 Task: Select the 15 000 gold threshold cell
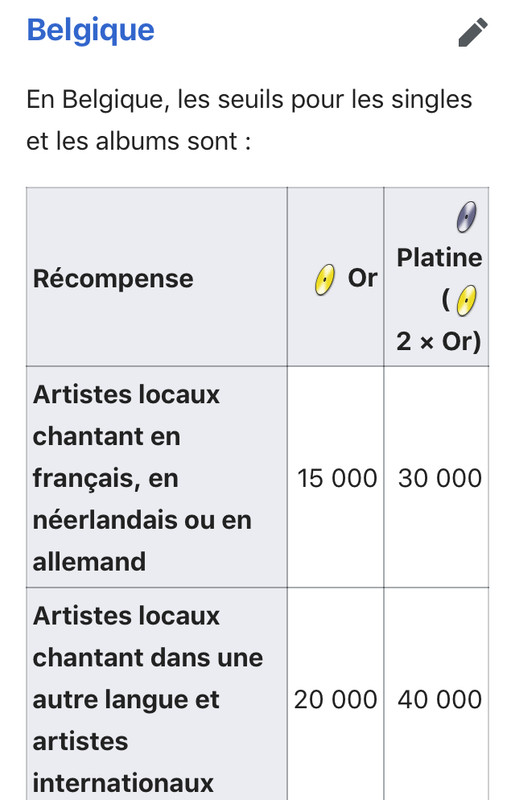[x=336, y=478]
